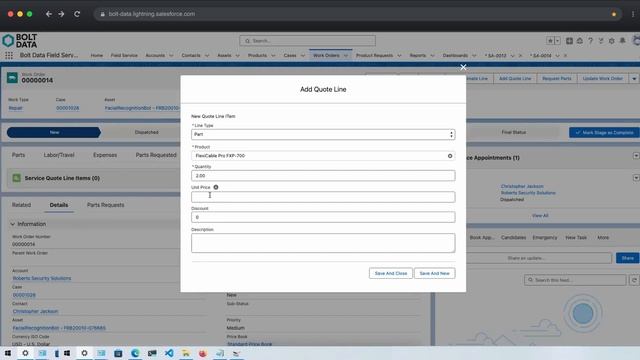Viewport: 640px width, 360px height.
Task: Select the Dispatched path stage
Action: click(x=147, y=132)
